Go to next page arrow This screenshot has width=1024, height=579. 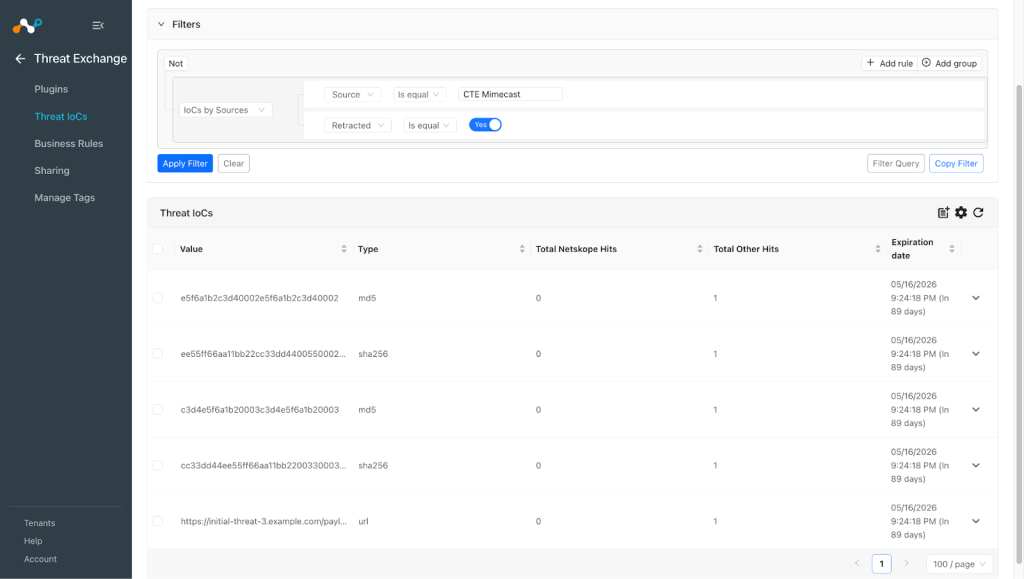click(906, 563)
